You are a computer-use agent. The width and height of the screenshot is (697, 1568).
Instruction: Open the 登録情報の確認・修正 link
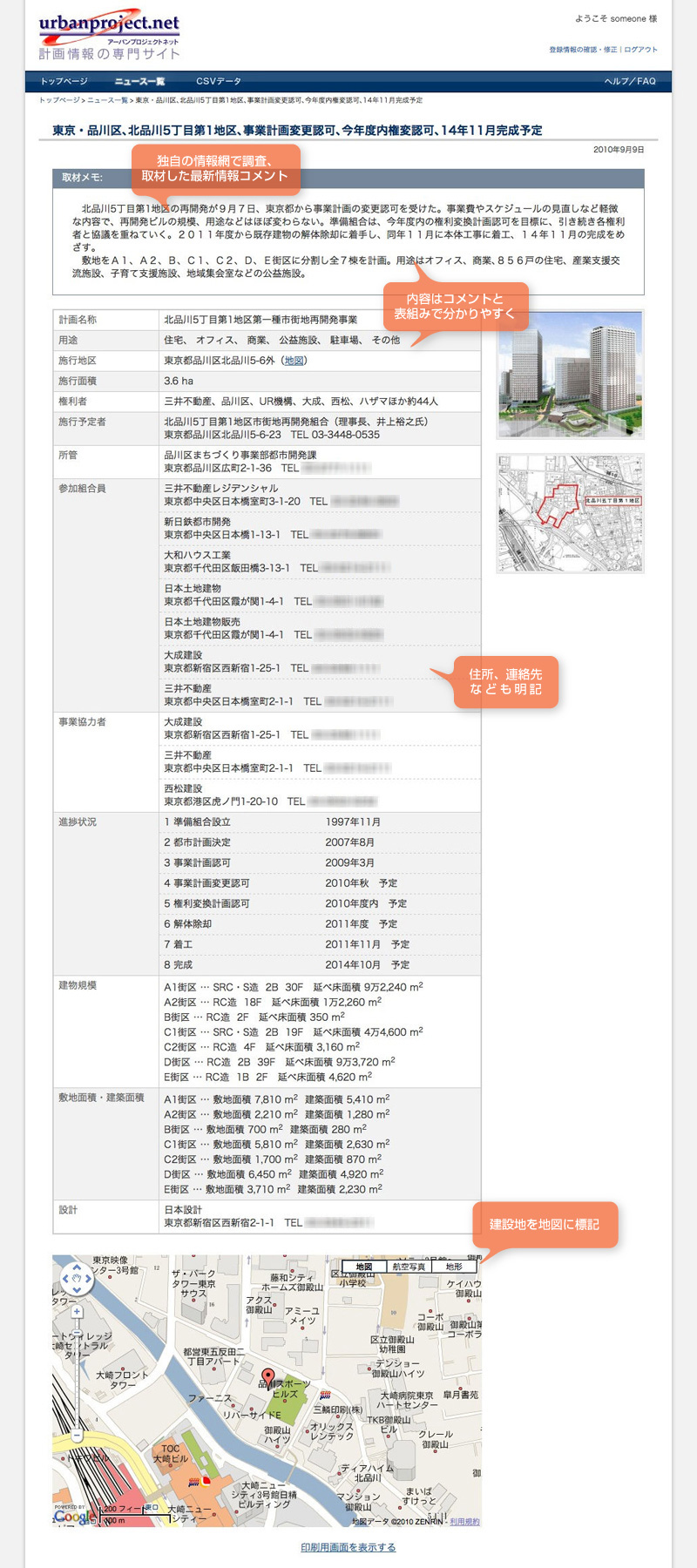(x=583, y=50)
